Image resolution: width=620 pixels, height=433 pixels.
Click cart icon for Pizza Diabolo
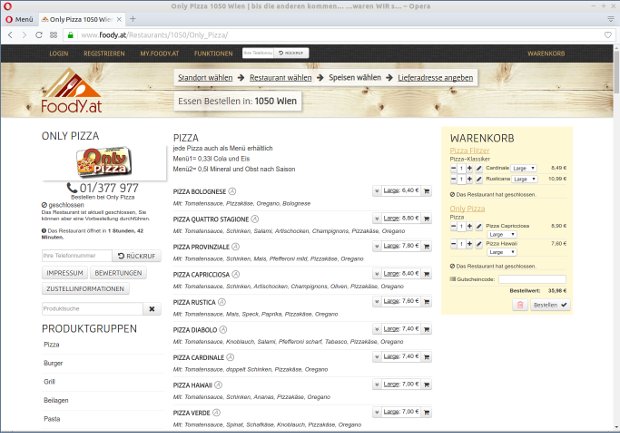pos(426,329)
